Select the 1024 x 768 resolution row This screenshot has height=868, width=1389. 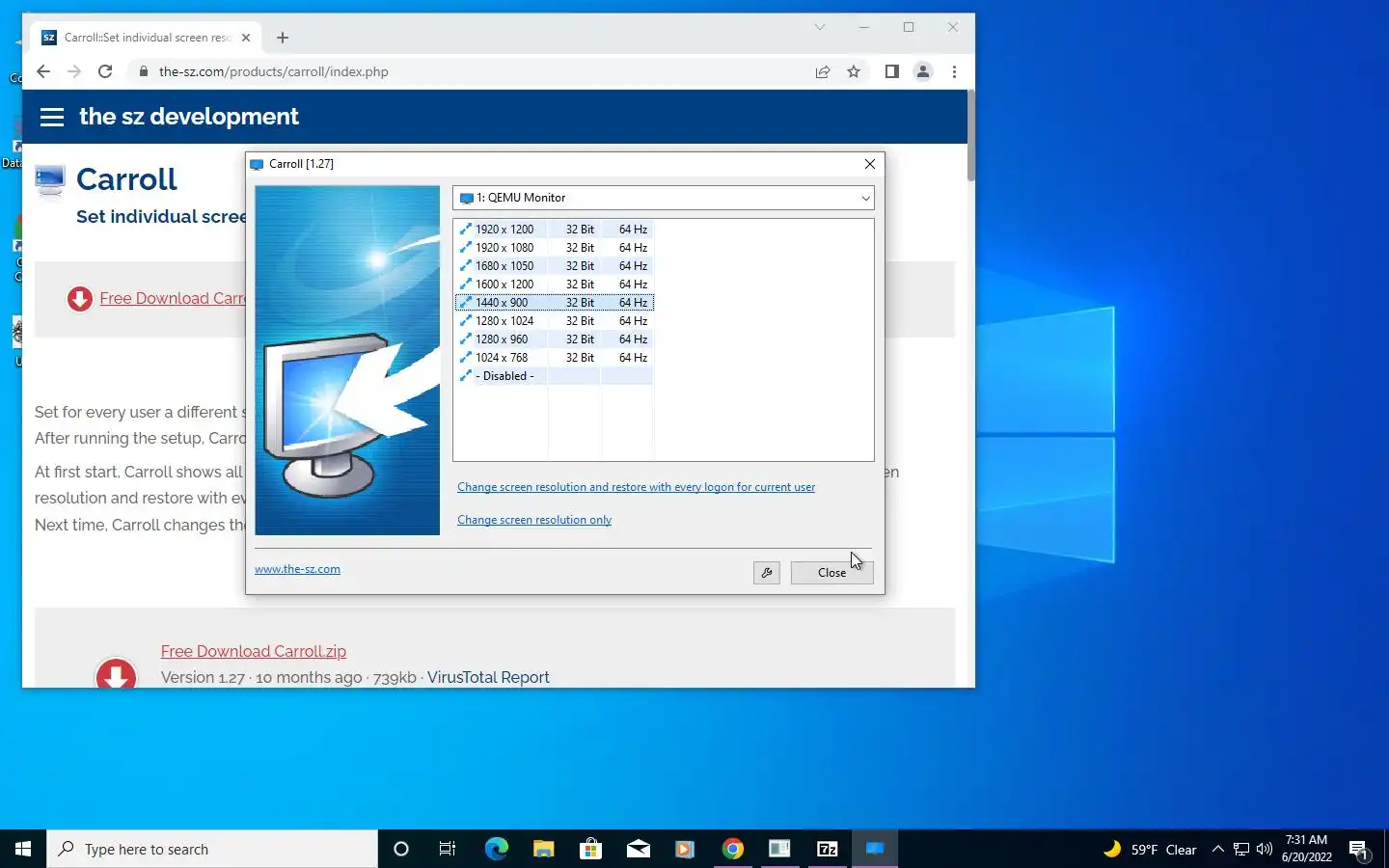click(x=554, y=358)
